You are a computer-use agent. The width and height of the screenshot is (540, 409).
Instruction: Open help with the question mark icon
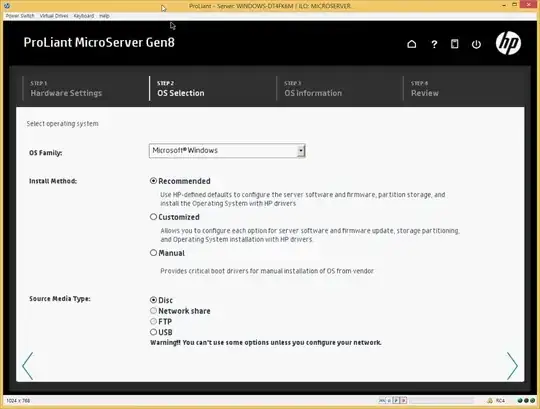tap(434, 44)
